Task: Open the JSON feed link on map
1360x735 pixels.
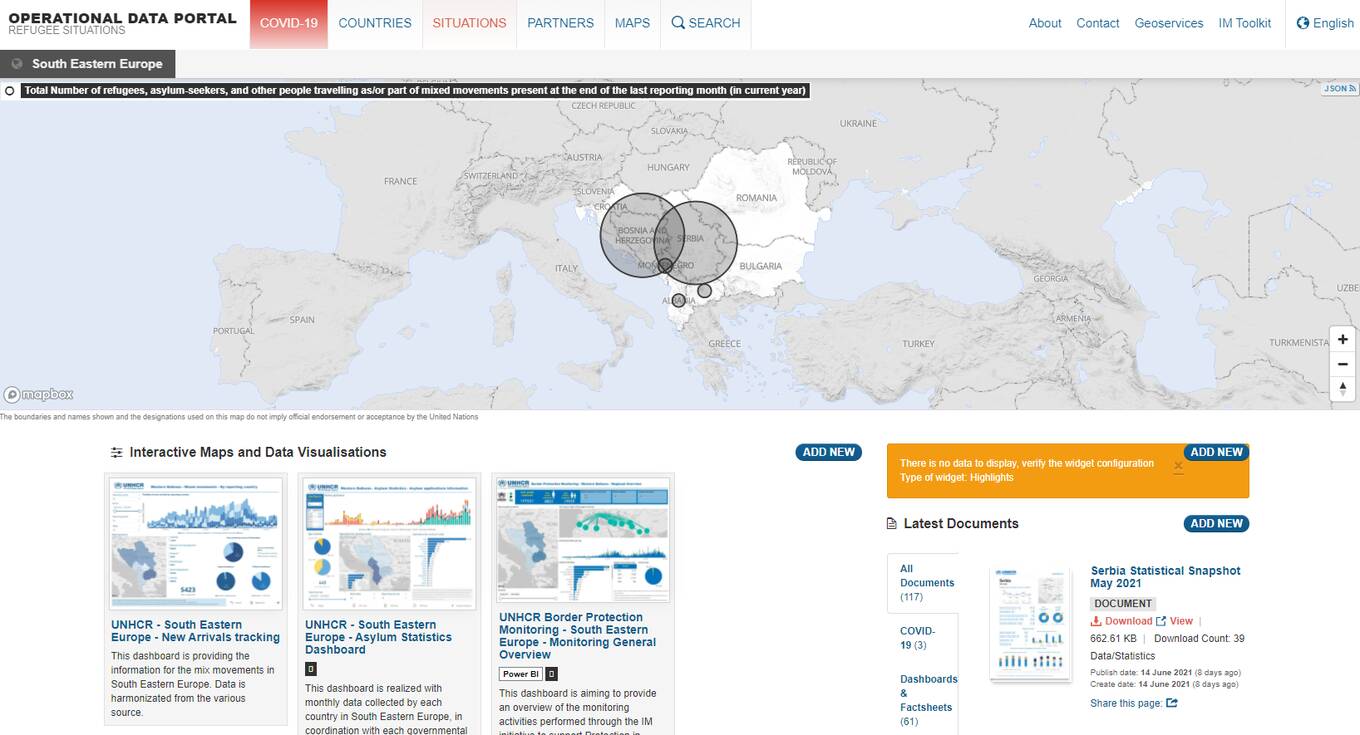Action: coord(1340,89)
